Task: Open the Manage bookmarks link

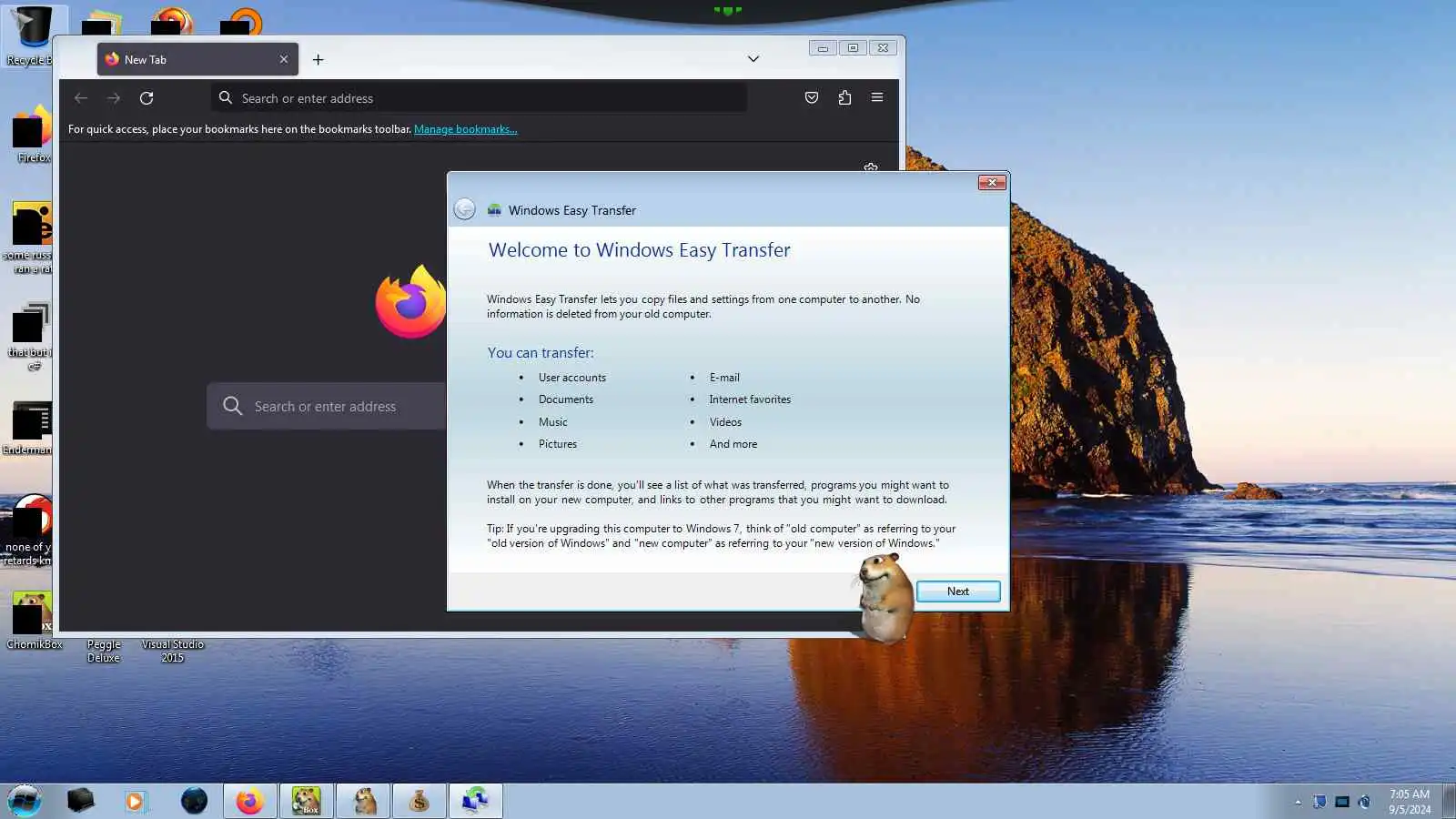Action: point(465,129)
